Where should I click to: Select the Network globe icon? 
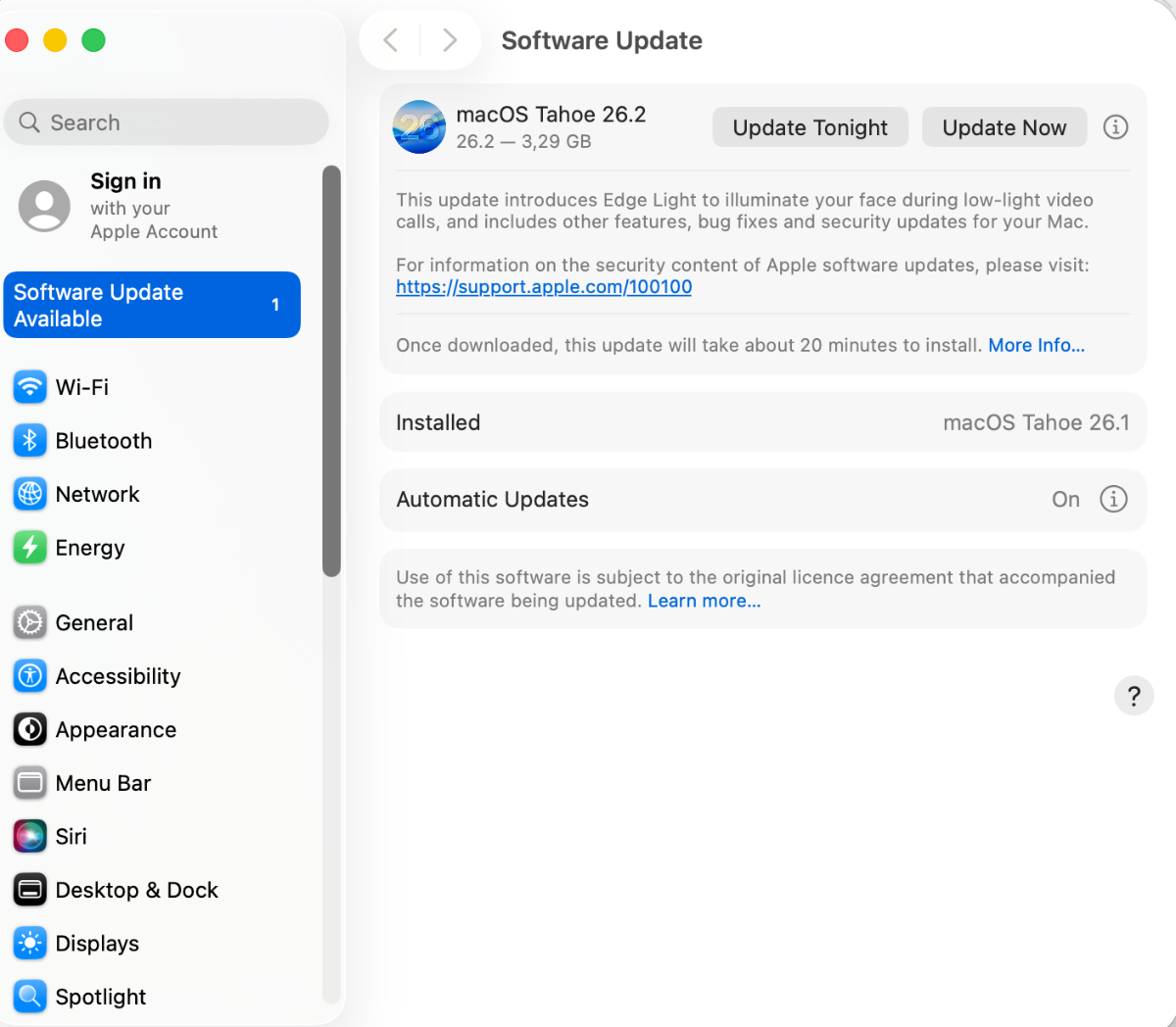[30, 494]
